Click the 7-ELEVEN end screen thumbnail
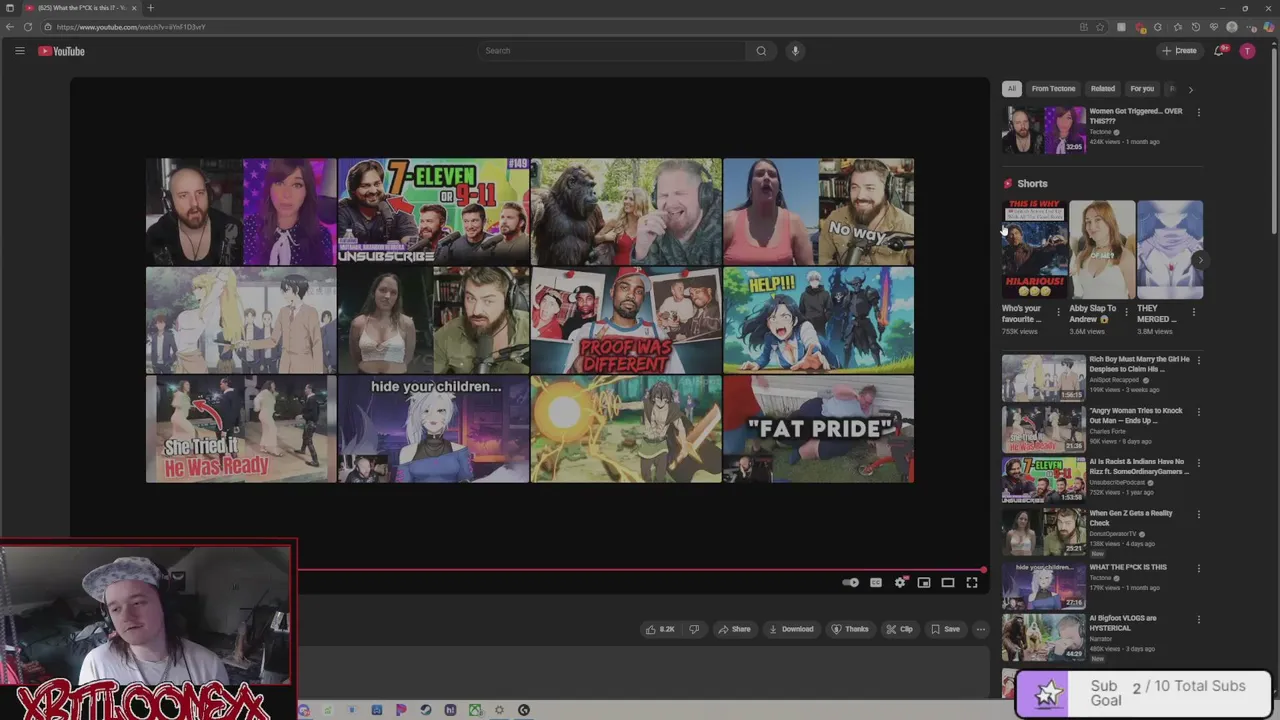1280x720 pixels. pyautogui.click(x=433, y=211)
